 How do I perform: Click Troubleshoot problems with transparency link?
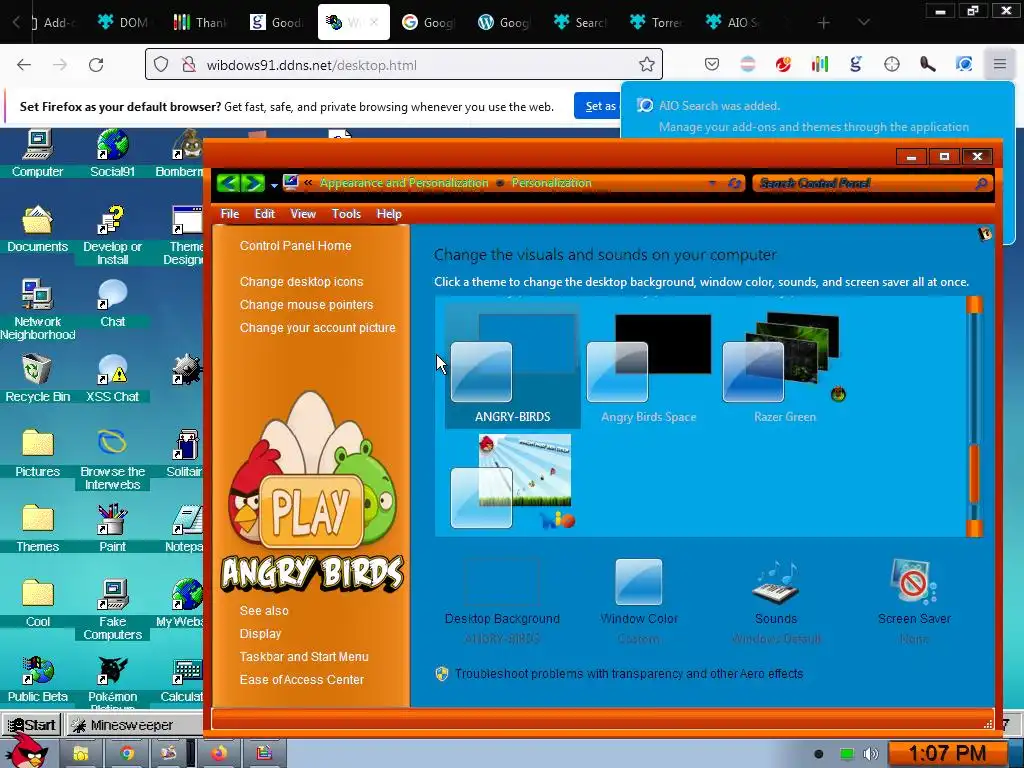tap(629, 673)
